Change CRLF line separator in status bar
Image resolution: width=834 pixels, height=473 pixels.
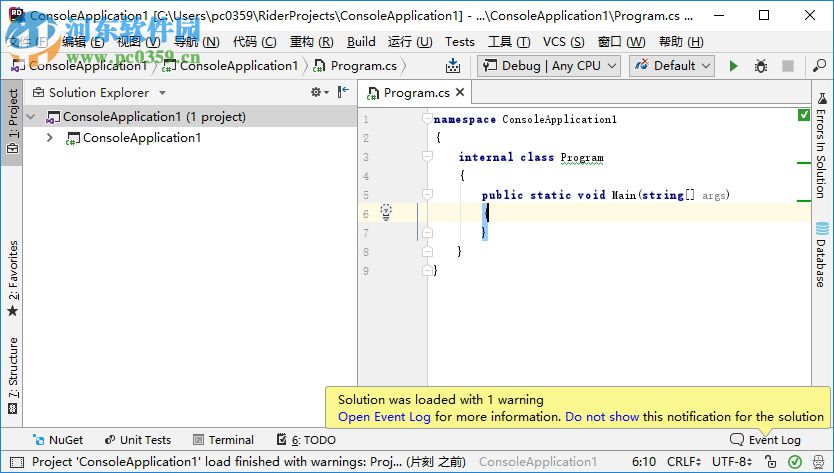pyautogui.click(x=683, y=462)
